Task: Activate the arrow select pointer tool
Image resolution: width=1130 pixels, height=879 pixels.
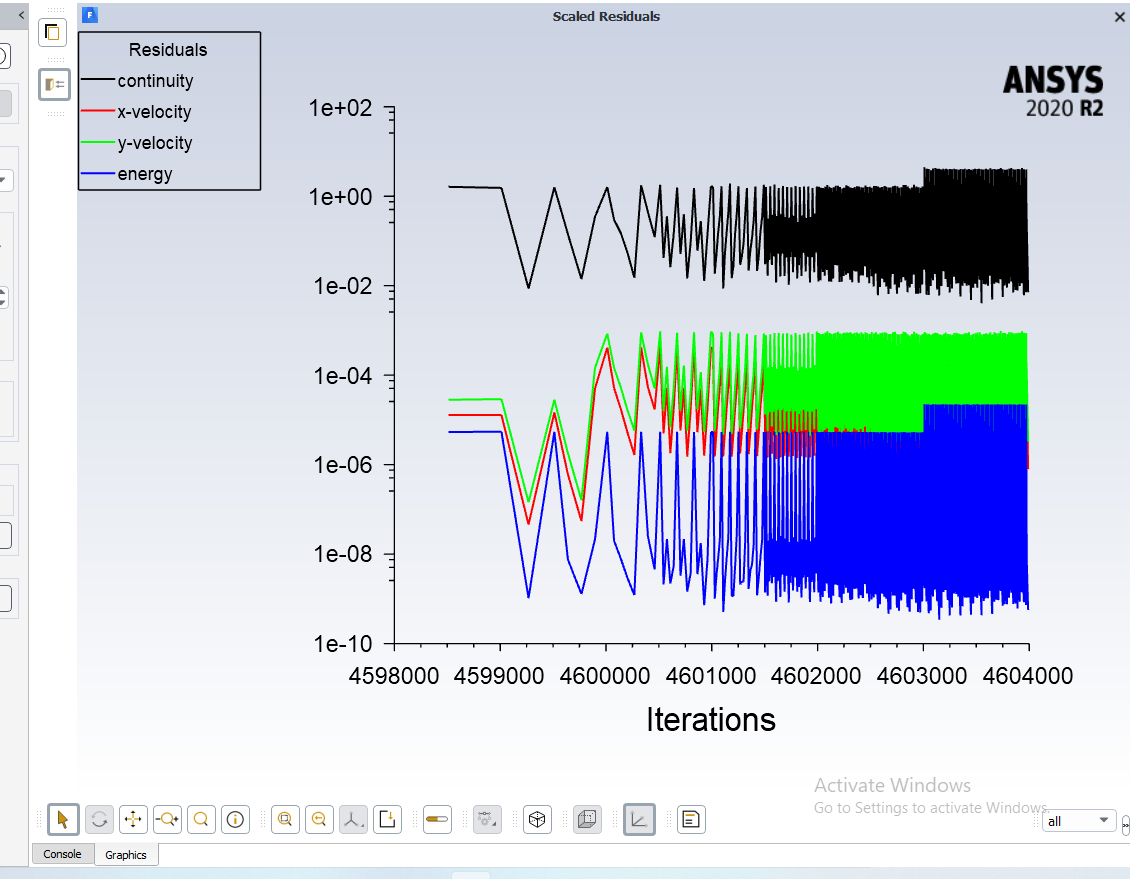Action: (x=63, y=820)
